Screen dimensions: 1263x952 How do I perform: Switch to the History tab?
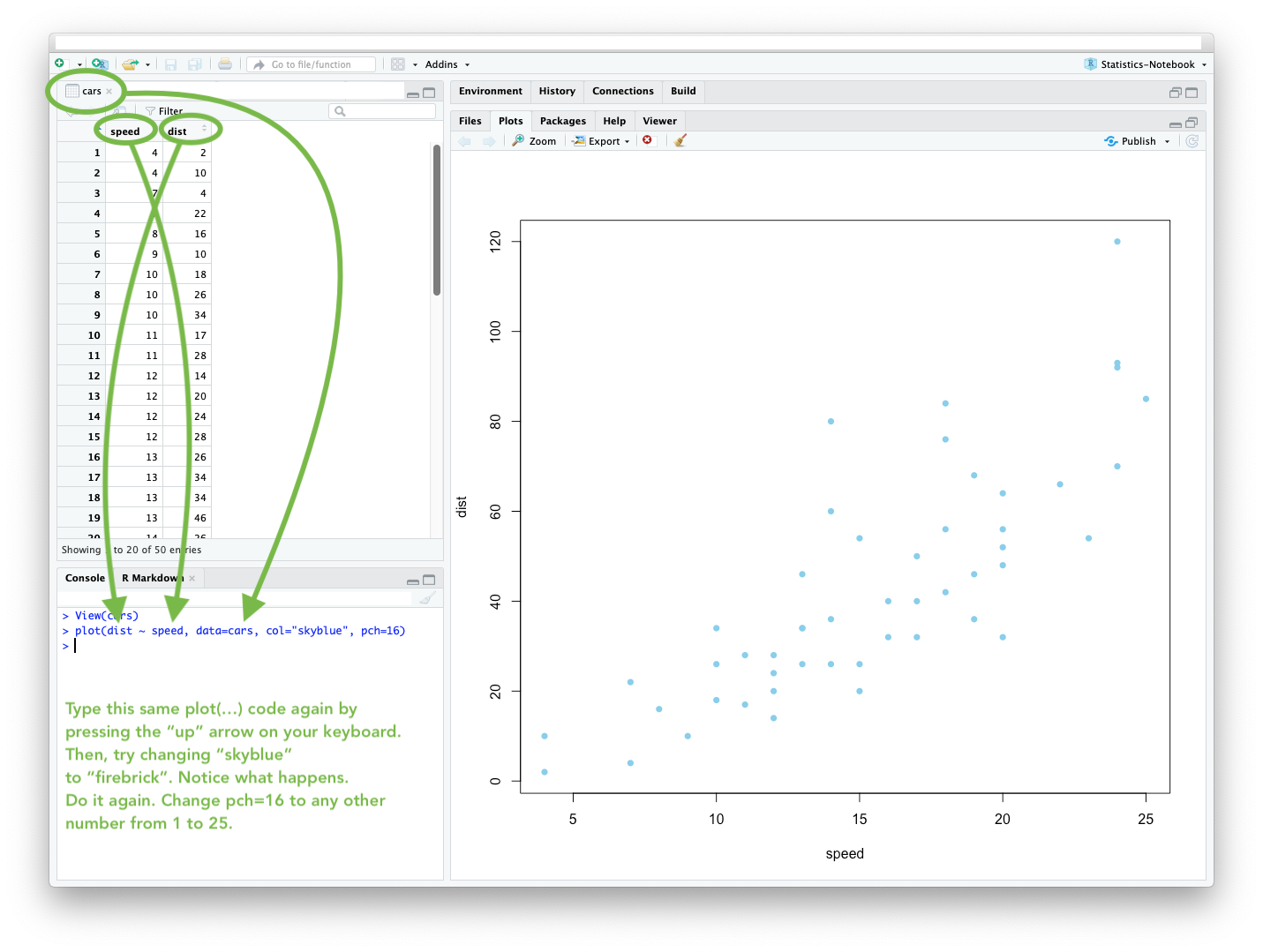tap(557, 91)
